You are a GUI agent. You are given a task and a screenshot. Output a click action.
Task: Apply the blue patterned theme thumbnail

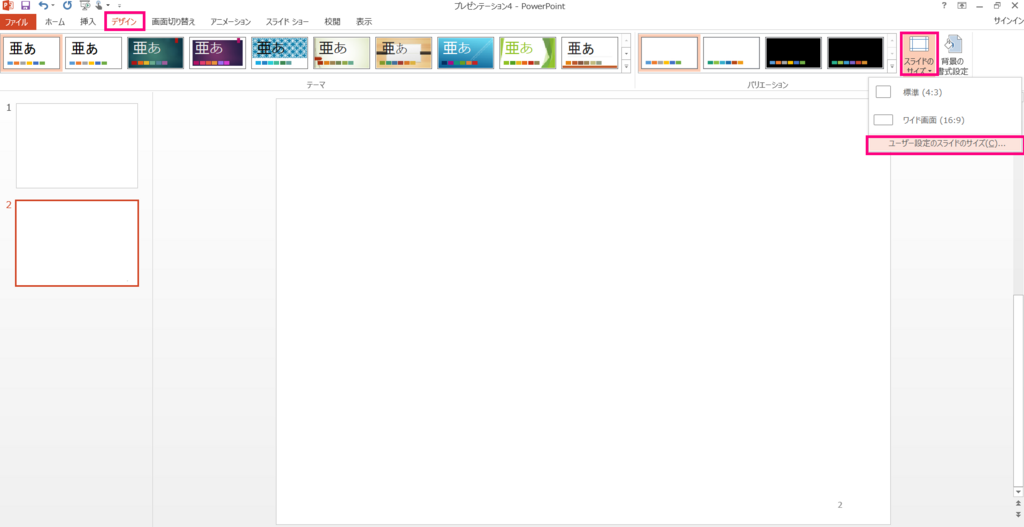click(280, 53)
